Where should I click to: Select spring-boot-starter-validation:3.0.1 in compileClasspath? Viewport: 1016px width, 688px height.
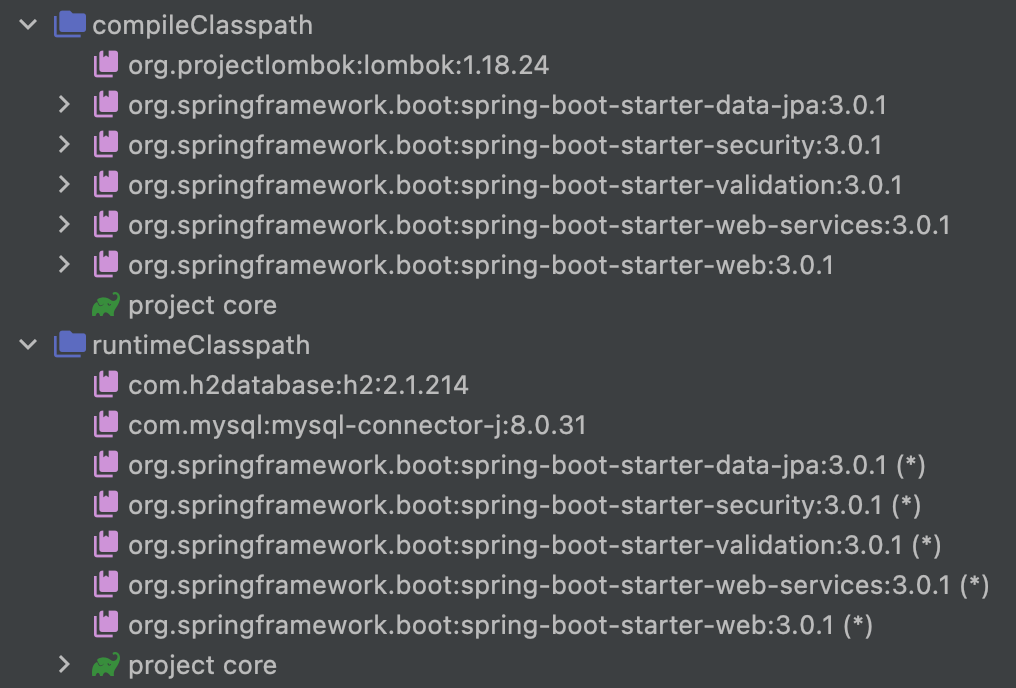[515, 185]
